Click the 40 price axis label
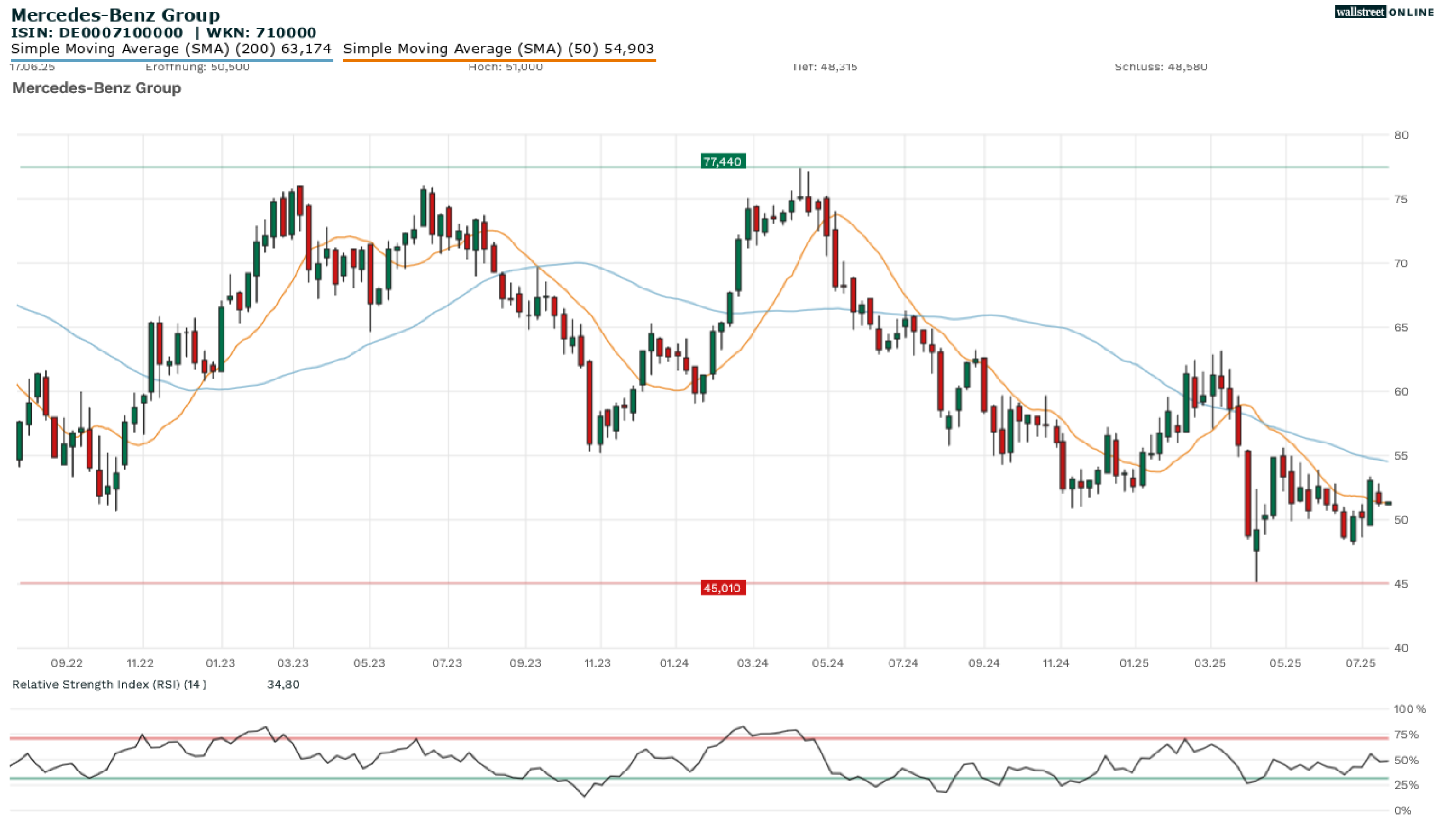This screenshot has width=1442, height=840. tap(1401, 648)
